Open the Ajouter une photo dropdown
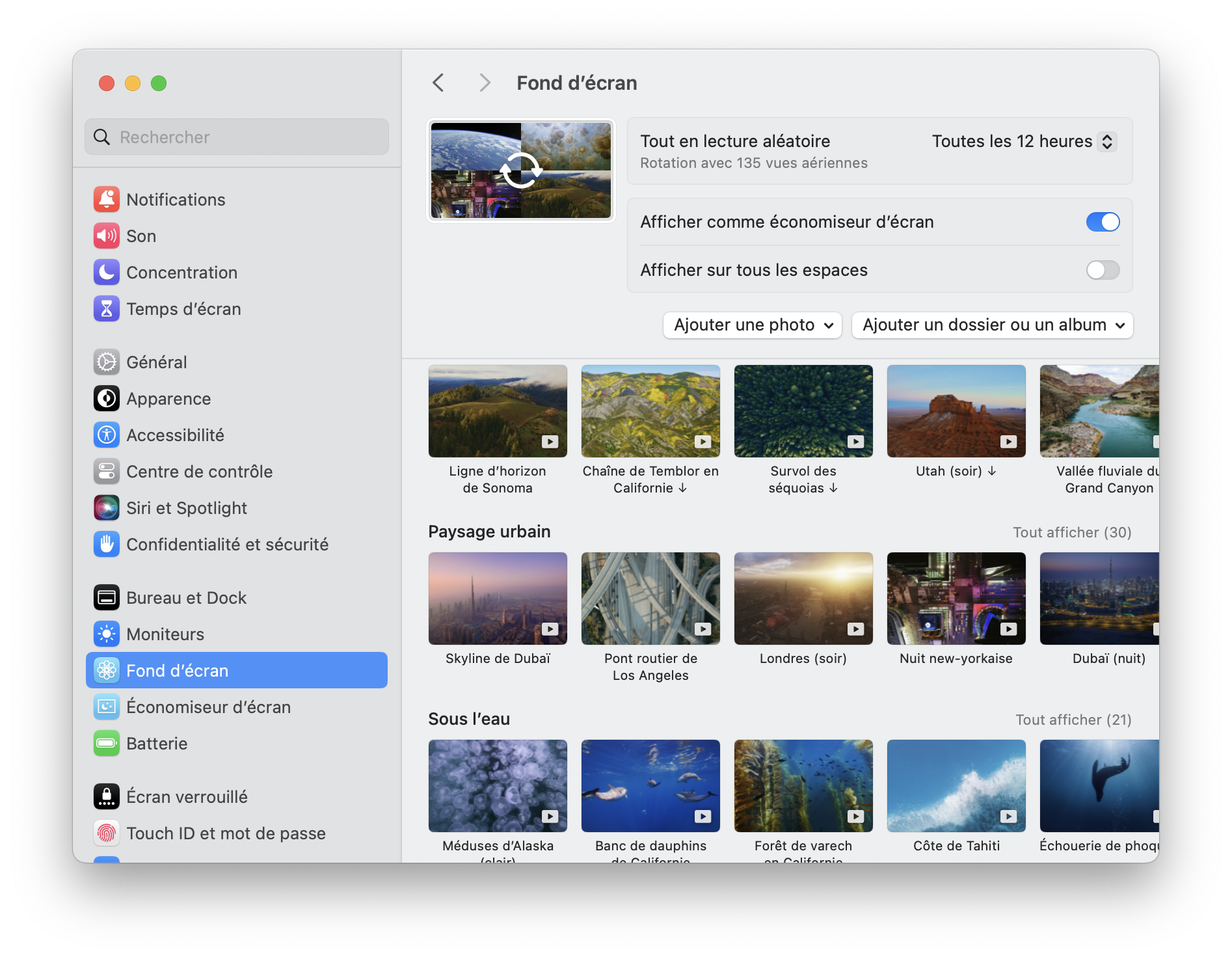This screenshot has height=959, width=1232. click(753, 325)
